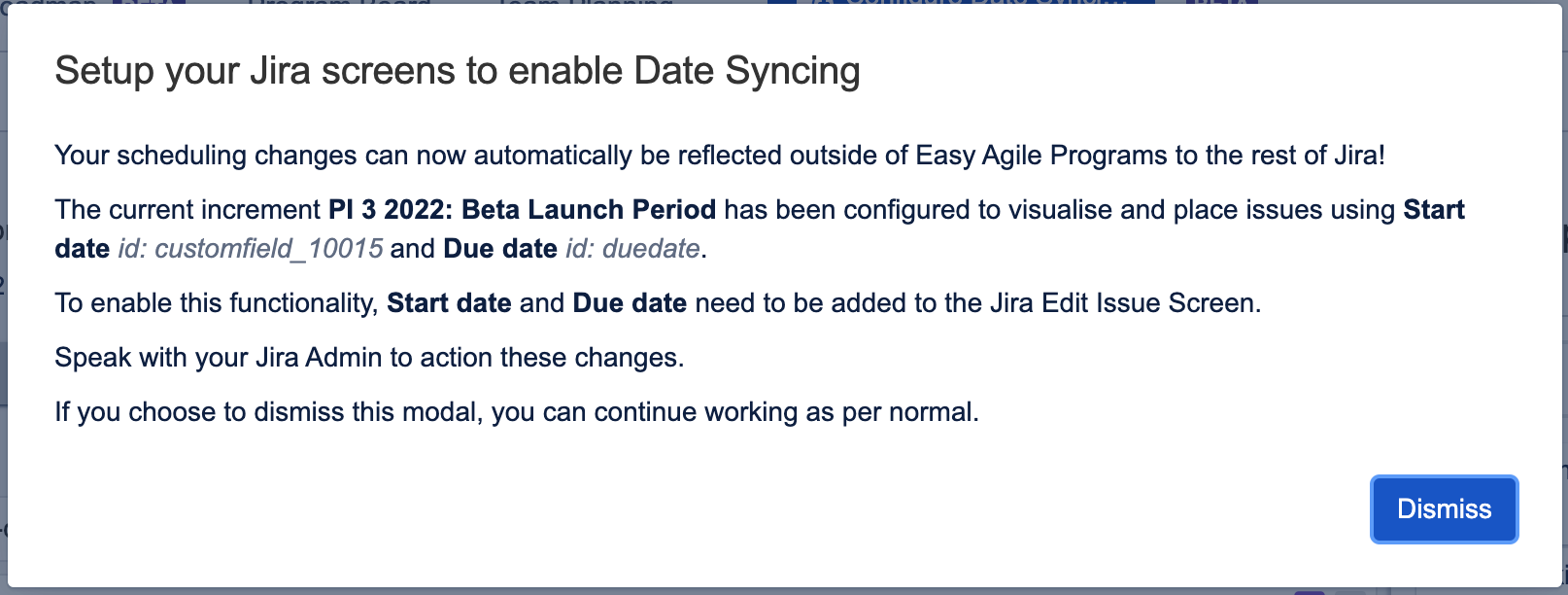Click the bold 'PI 3 2022: Beta Launch Period' text
Viewport: 1568px width, 595px height.
coord(523,210)
